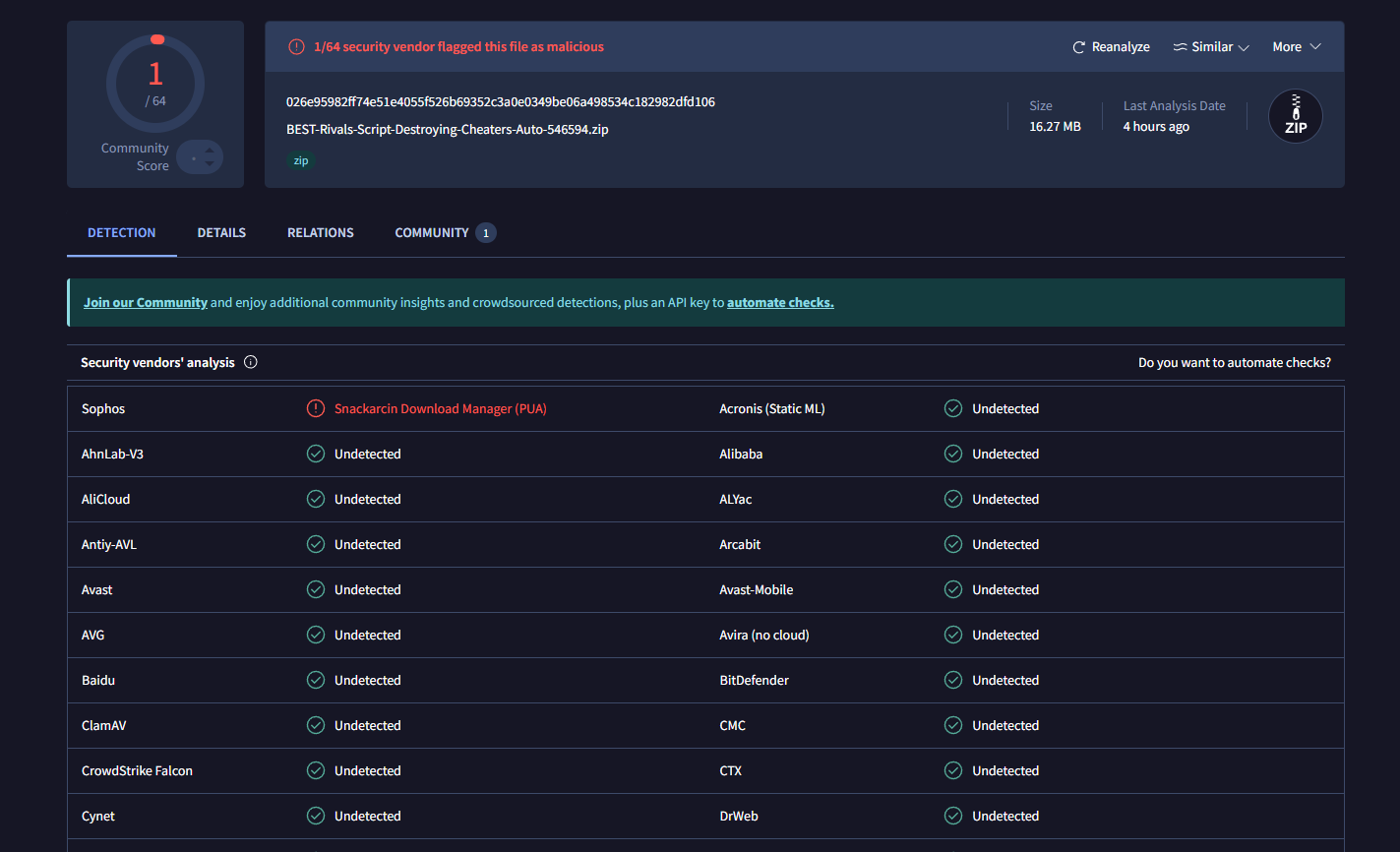Screen dimensions: 1400x852
Task: Click the Reanalyze button label
Action: (1121, 47)
